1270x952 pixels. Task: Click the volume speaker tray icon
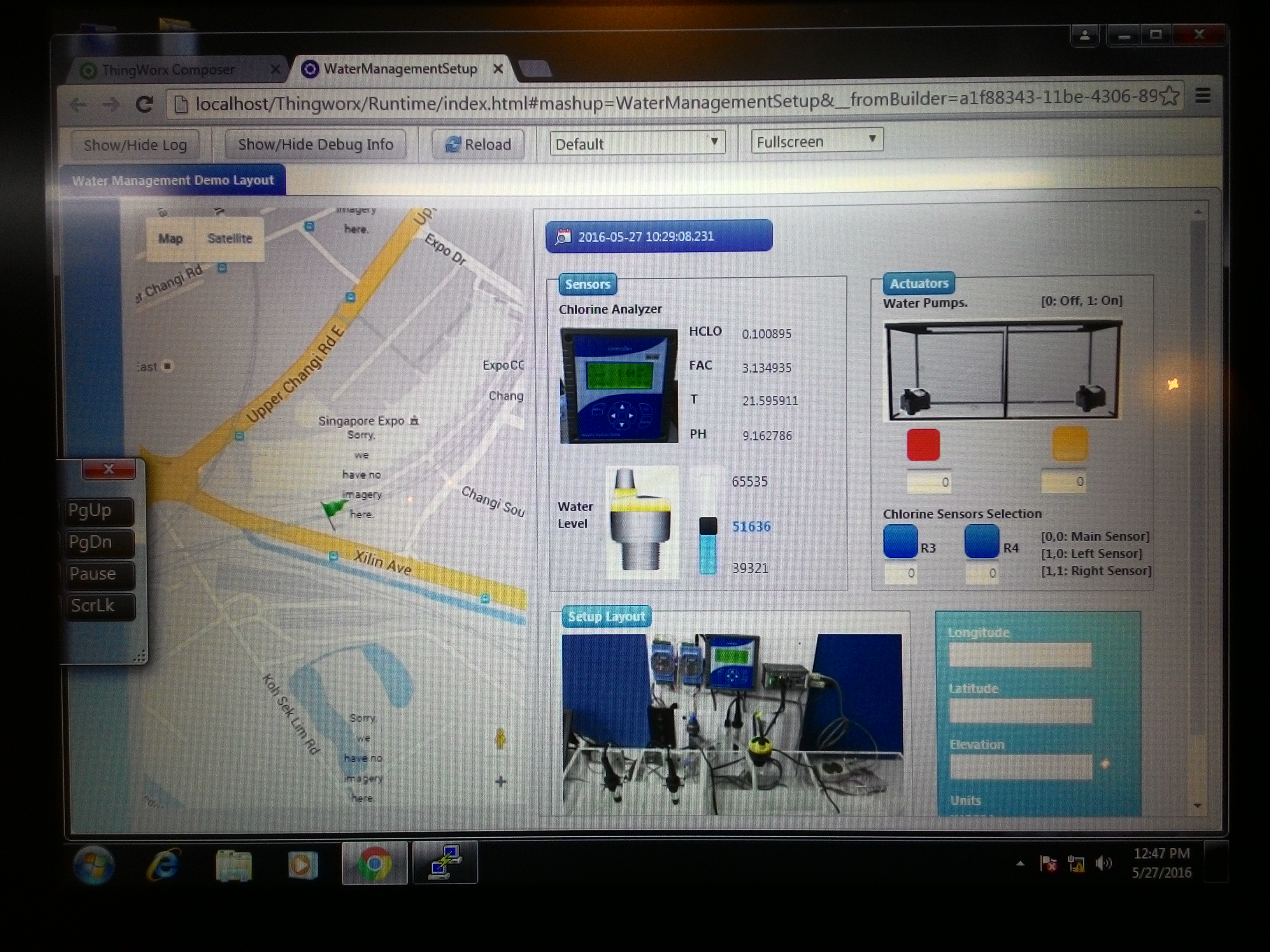click(x=1103, y=863)
